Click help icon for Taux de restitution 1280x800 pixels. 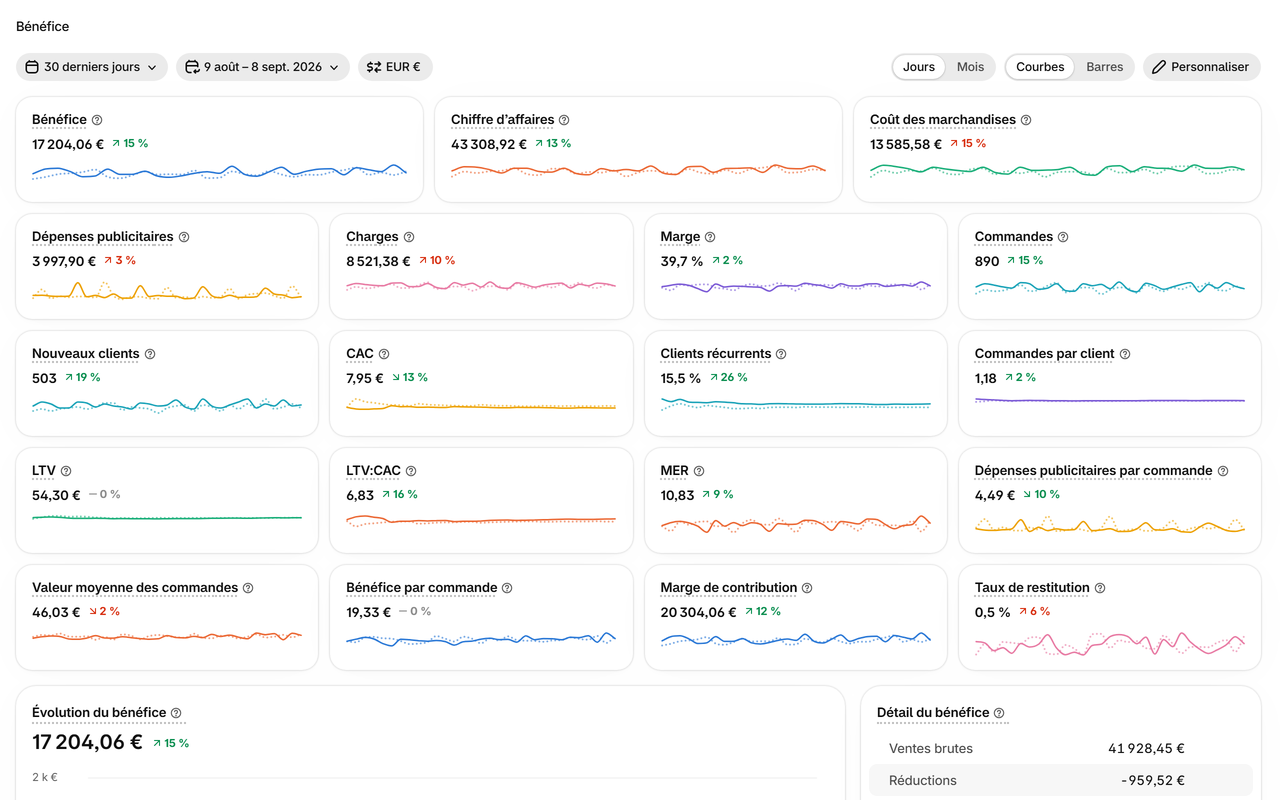(1100, 588)
